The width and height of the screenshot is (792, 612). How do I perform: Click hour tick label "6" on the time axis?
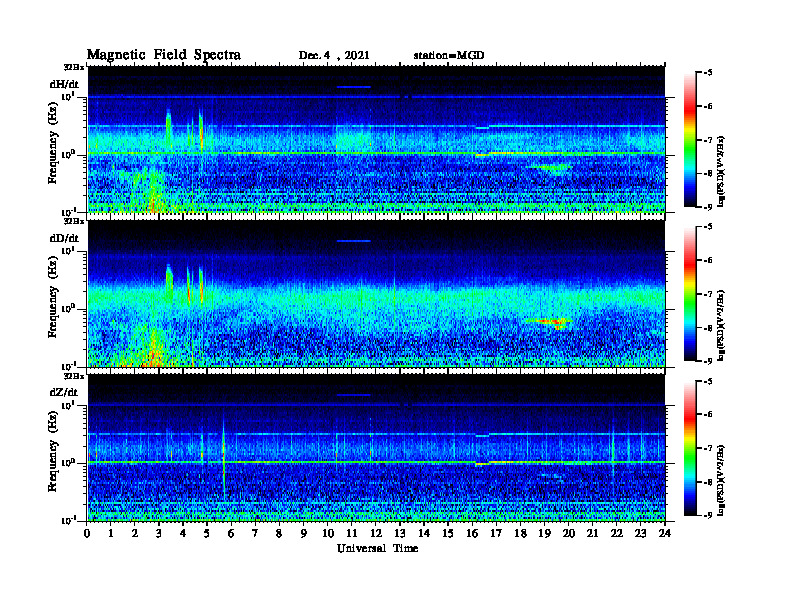pyautogui.click(x=231, y=534)
